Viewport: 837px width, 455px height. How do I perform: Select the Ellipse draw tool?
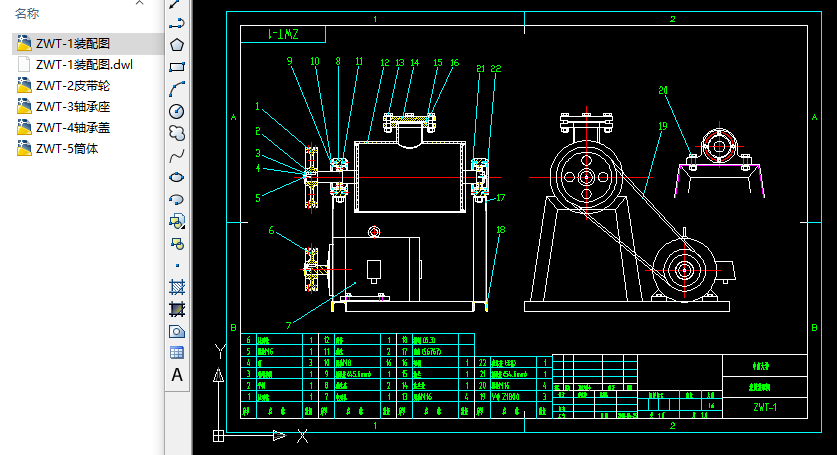pos(177,177)
